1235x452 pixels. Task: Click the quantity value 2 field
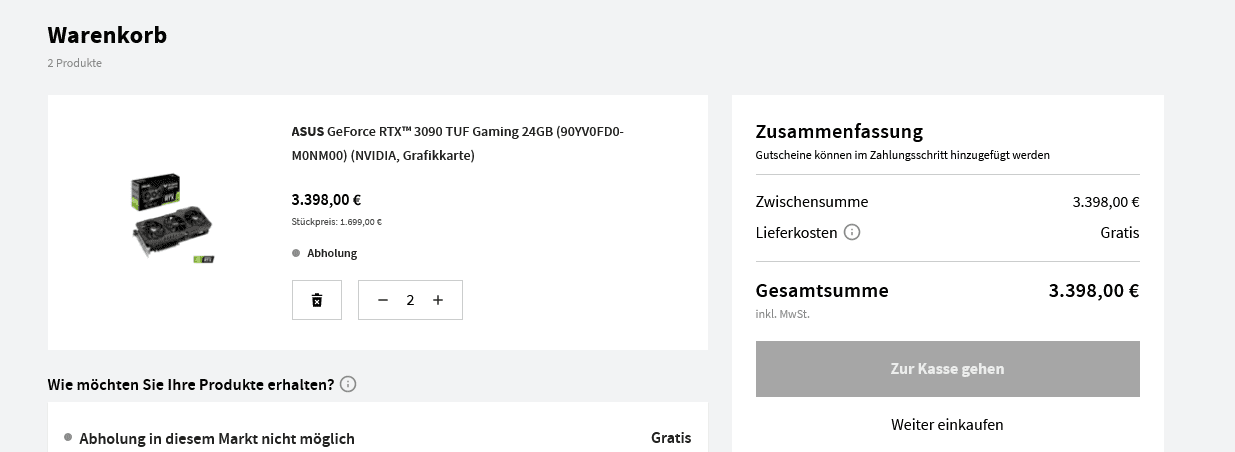tap(410, 300)
